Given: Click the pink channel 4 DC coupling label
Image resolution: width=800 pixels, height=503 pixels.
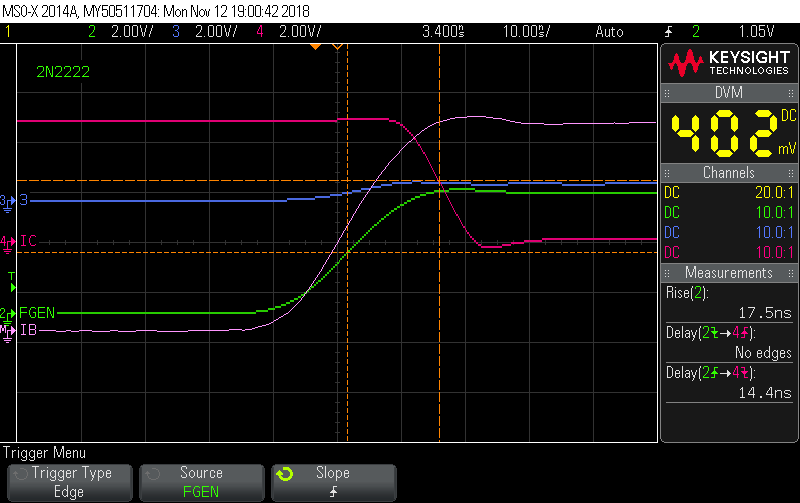Looking at the screenshot, I should [x=672, y=253].
